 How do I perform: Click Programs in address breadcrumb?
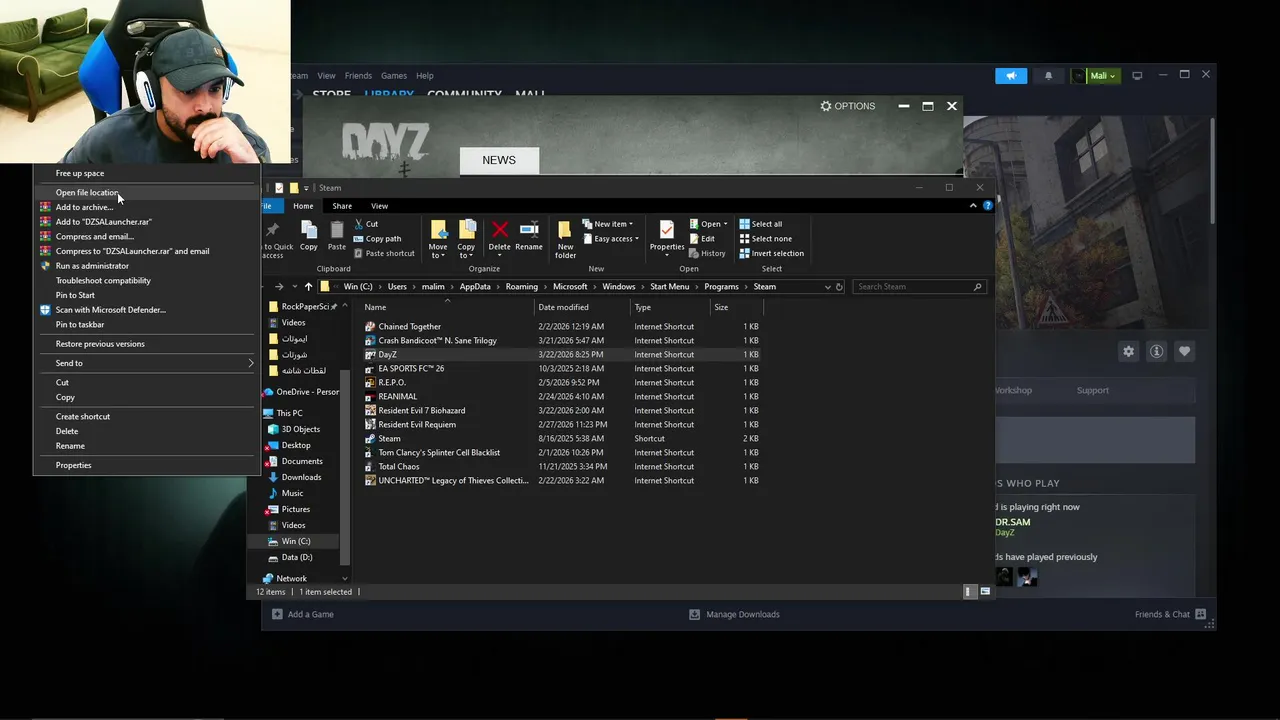(721, 287)
